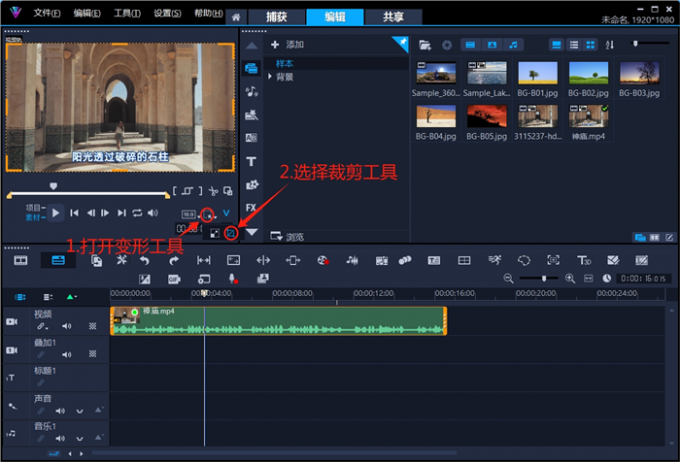Viewport: 680px width, 462px height.
Task: Click the zoom in magnifier on timeline
Action: coord(570,278)
